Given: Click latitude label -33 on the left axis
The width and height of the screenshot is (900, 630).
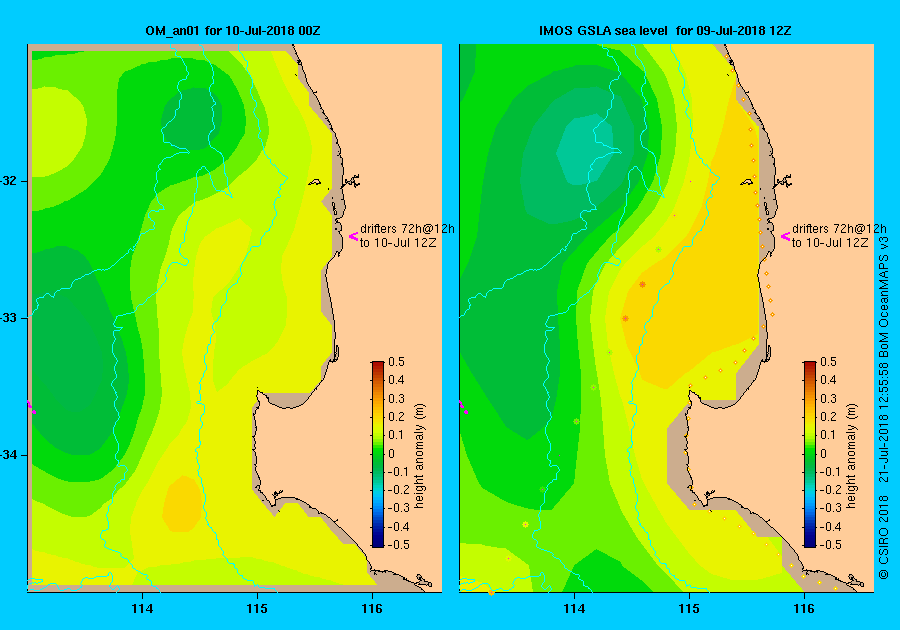Looking at the screenshot, I should tap(8, 318).
